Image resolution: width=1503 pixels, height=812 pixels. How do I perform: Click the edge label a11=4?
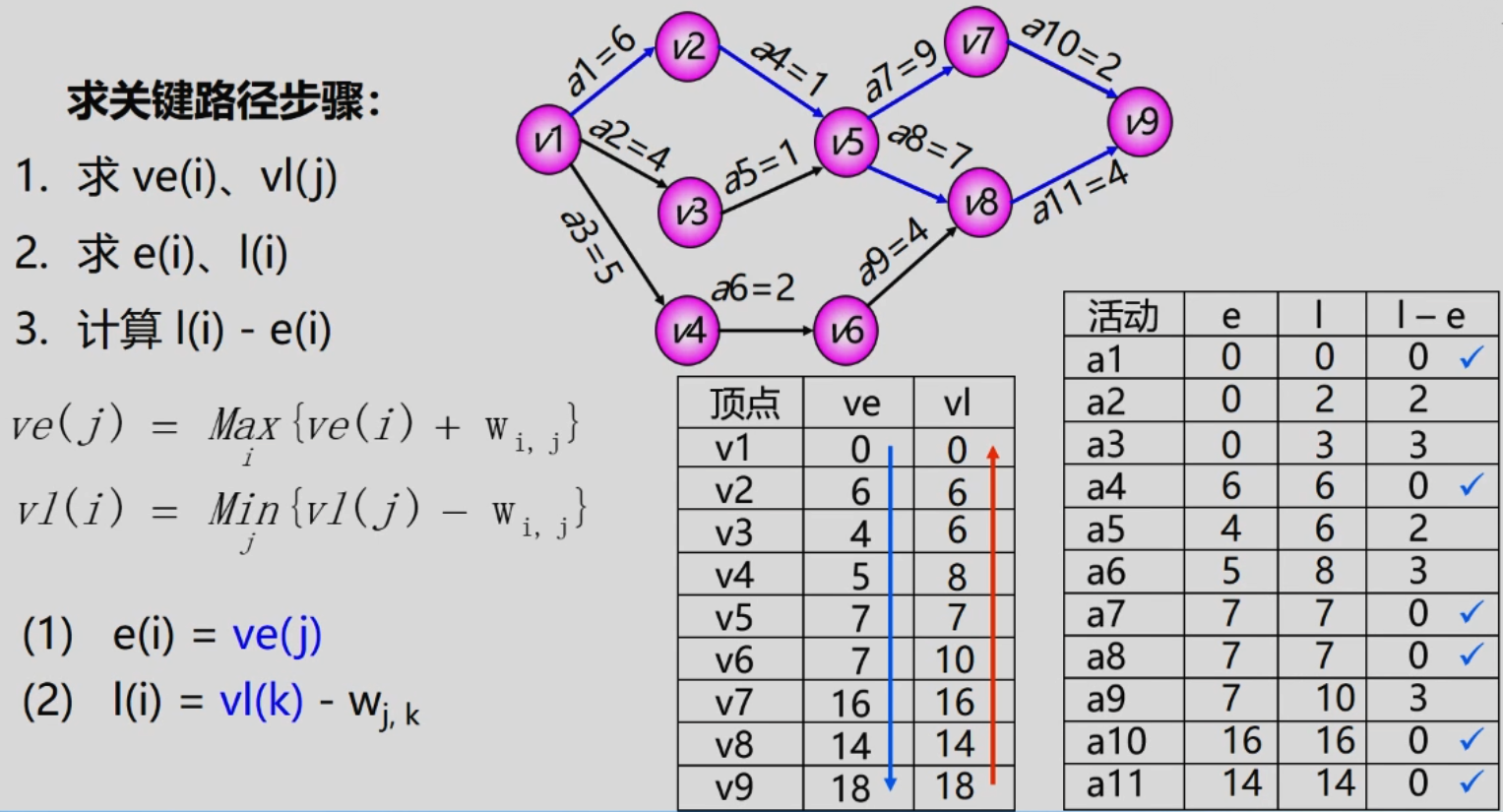[x=1080, y=192]
